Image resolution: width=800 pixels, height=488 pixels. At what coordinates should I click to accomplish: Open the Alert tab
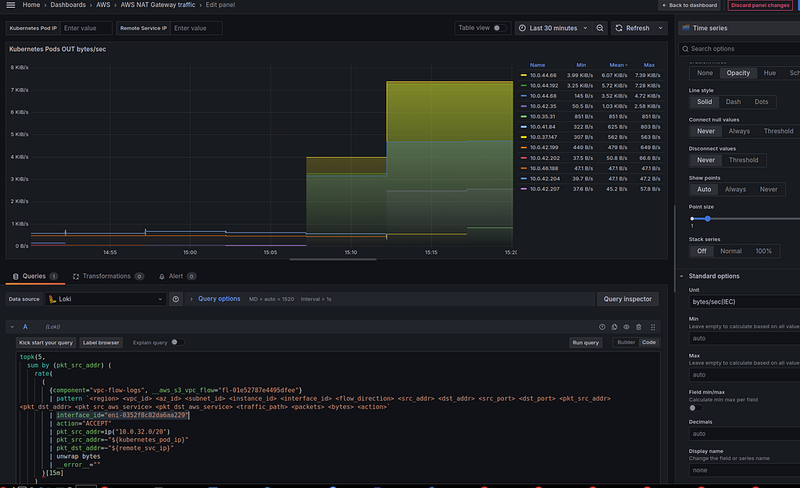(x=177, y=276)
